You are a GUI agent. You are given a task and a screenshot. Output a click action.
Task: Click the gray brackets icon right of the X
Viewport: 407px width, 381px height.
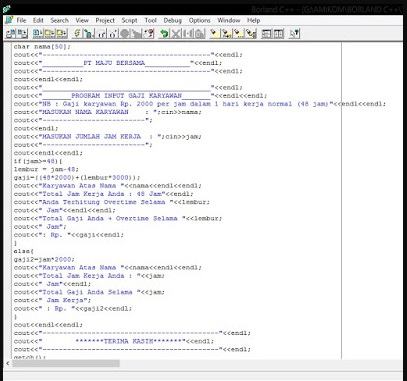(x=188, y=33)
